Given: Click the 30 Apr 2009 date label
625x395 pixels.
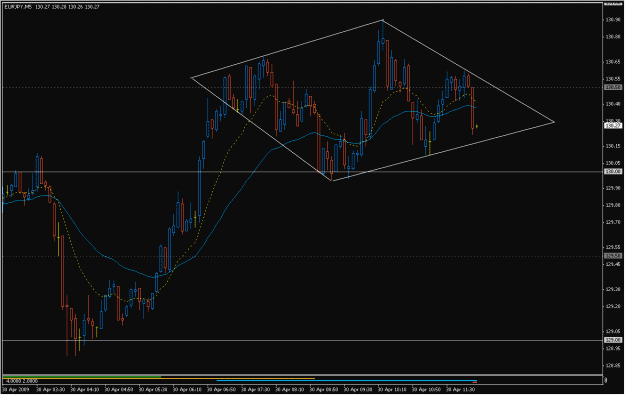Looking at the screenshot, I should pos(16,389).
